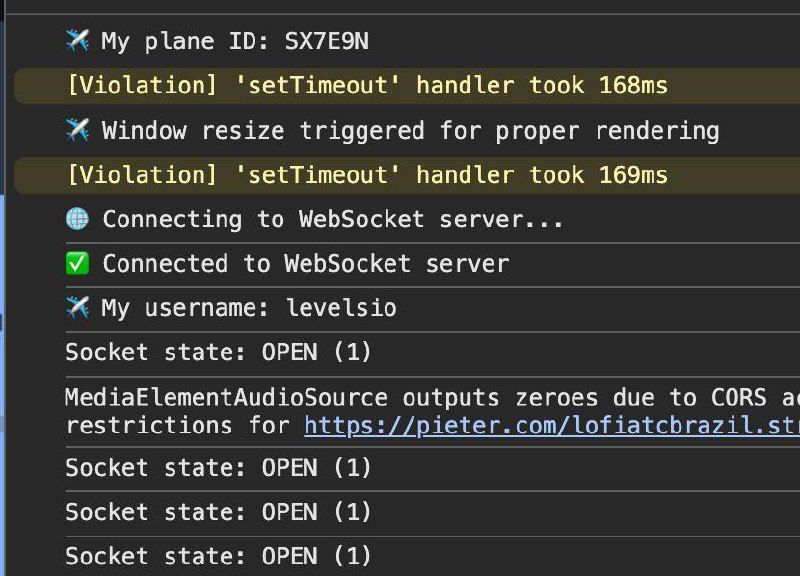Viewport: 800px width, 576px height.
Task: Click the airplane emoji beside plane ID
Action: click(78, 41)
